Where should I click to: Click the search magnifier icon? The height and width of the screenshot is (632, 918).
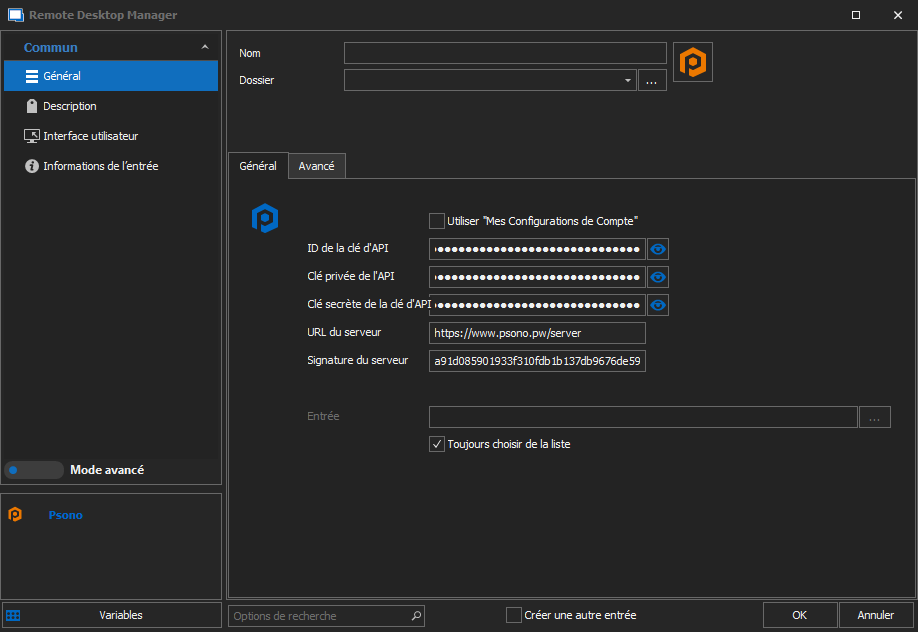[417, 616]
